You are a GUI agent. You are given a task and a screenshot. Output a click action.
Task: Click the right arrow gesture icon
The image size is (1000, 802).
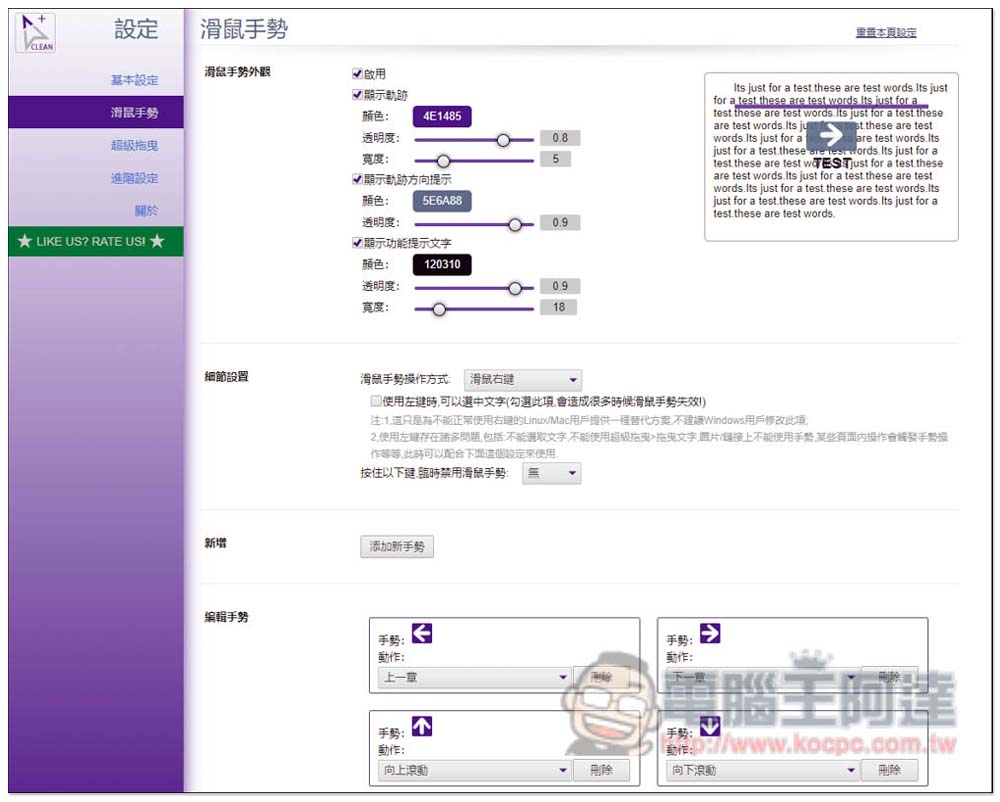(x=710, y=634)
